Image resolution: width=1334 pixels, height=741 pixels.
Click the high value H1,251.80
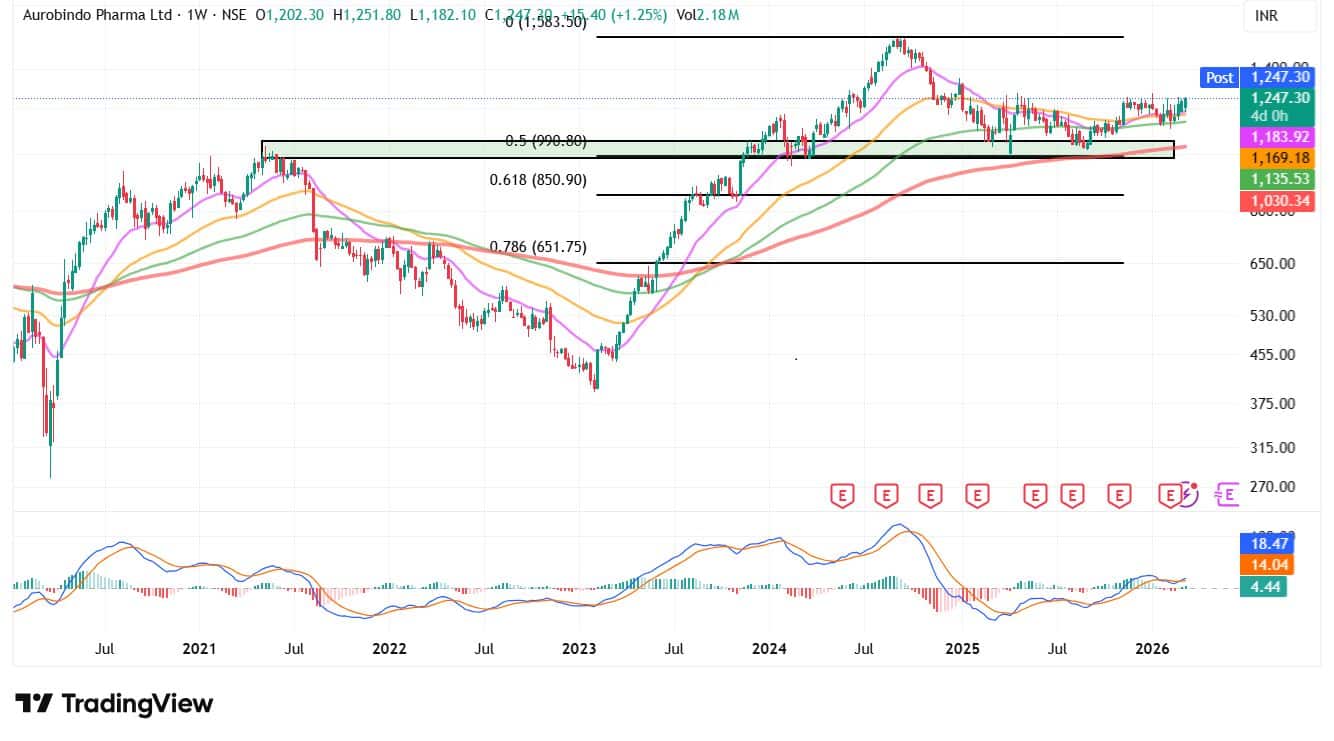pos(367,17)
